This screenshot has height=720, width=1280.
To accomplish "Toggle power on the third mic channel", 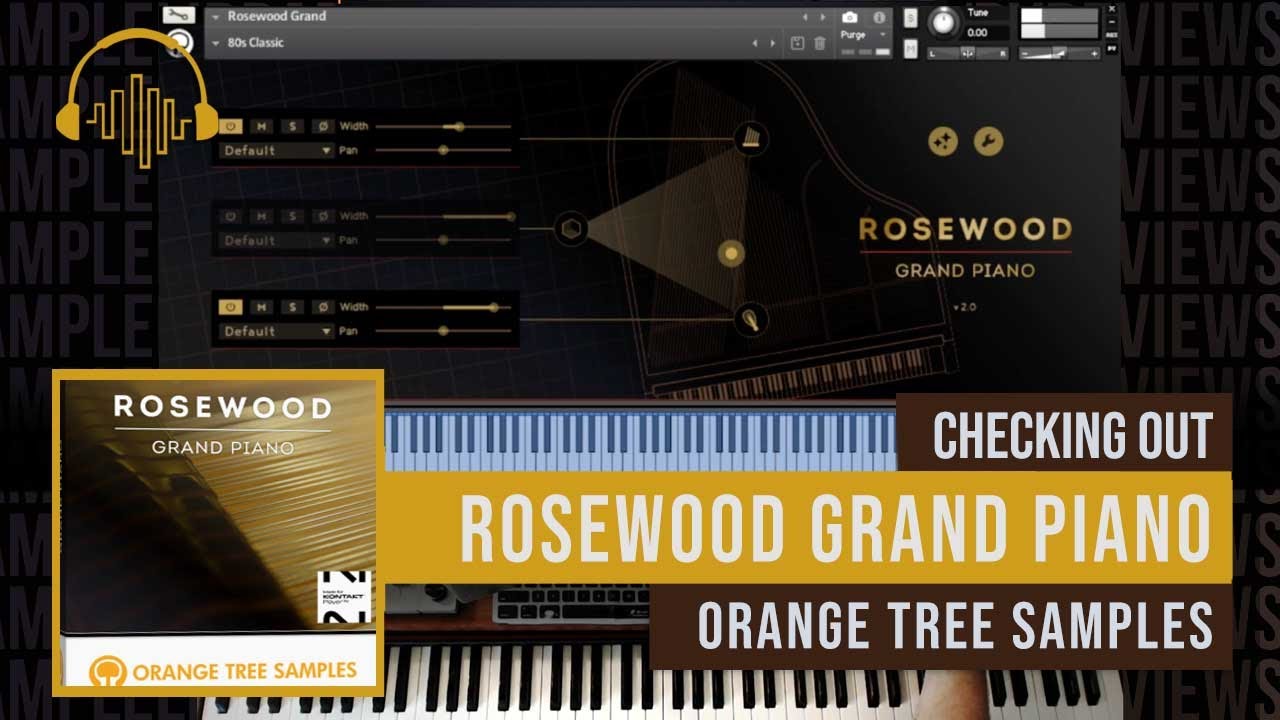I will pos(231,307).
